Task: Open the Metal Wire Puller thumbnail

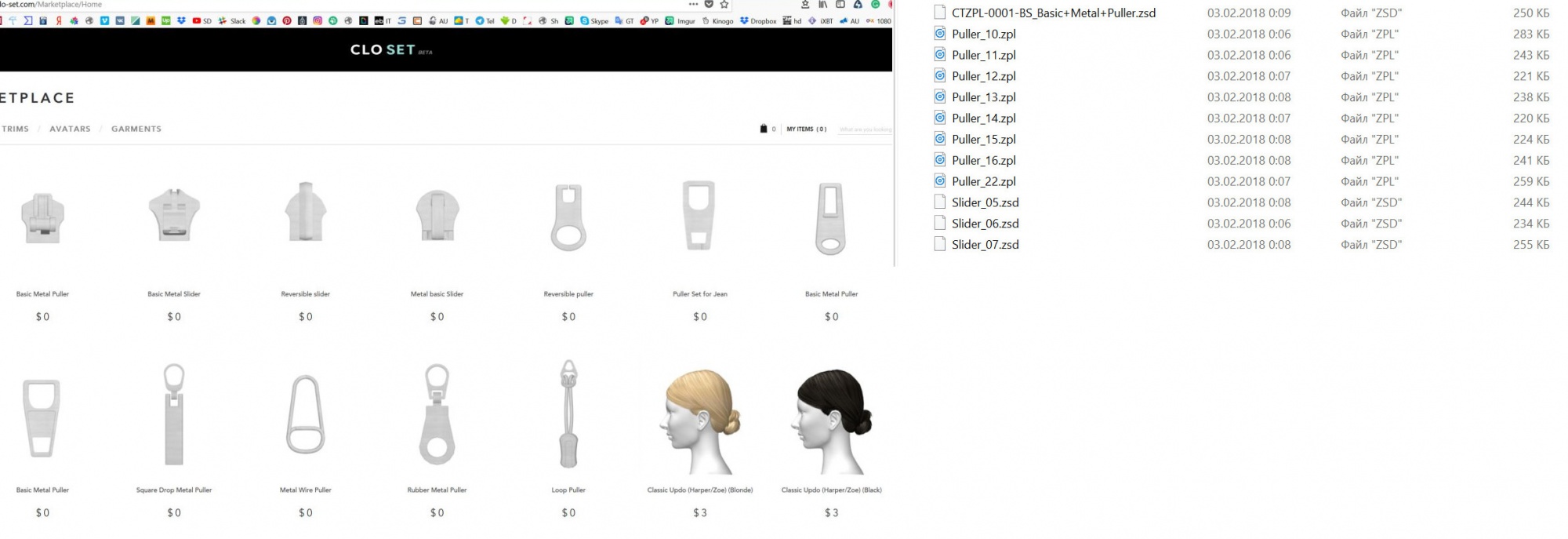Action: click(x=306, y=414)
